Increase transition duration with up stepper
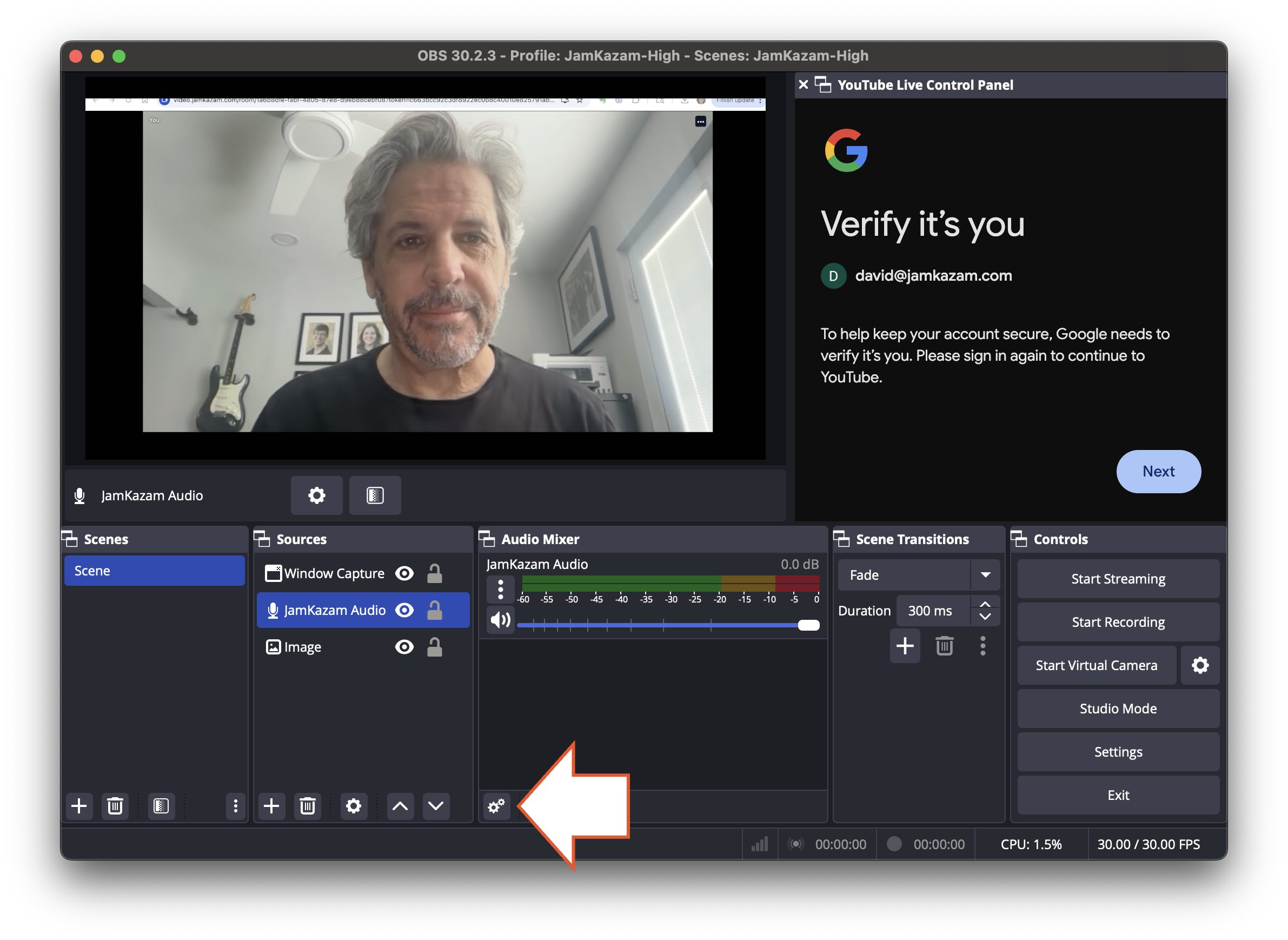This screenshot has width=1288, height=940. click(x=985, y=604)
